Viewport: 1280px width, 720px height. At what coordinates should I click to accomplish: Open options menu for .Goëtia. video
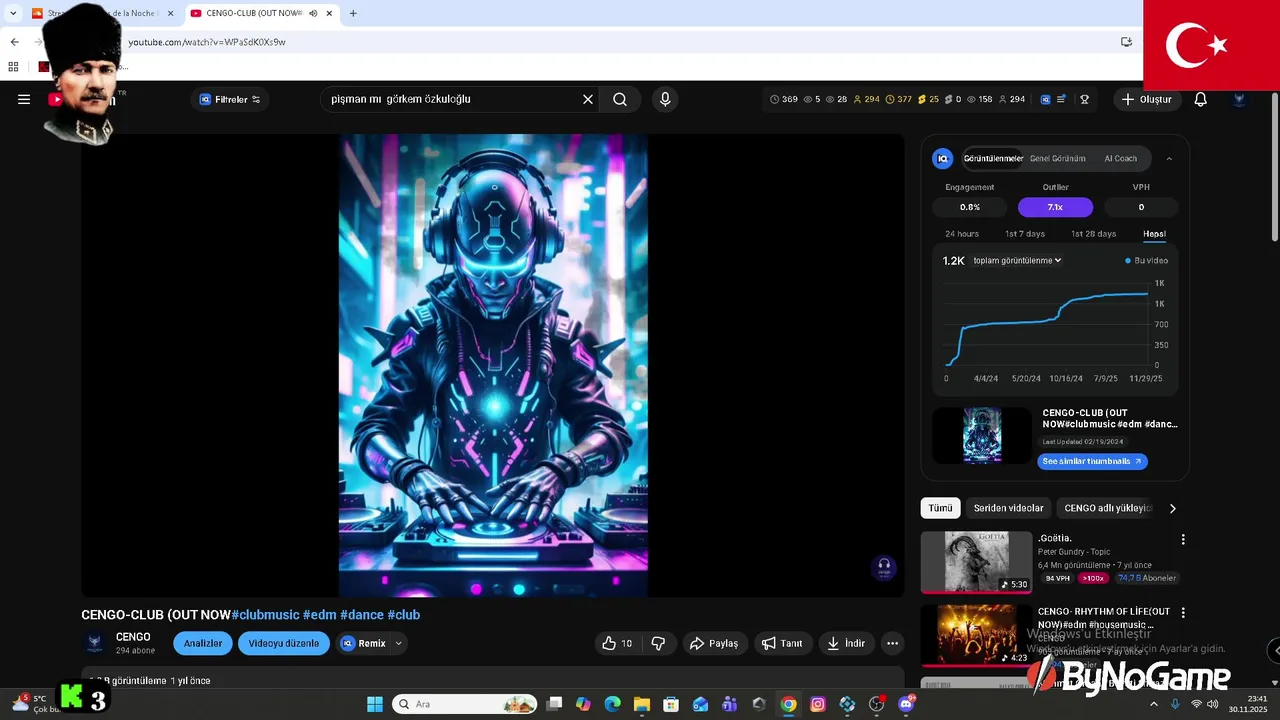(x=1183, y=539)
